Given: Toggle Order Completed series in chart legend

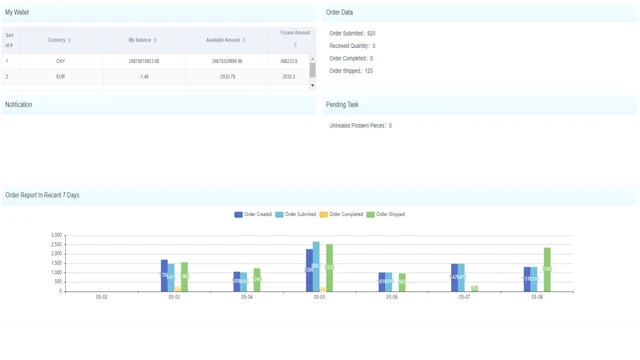Looking at the screenshot, I should click(x=341, y=214).
